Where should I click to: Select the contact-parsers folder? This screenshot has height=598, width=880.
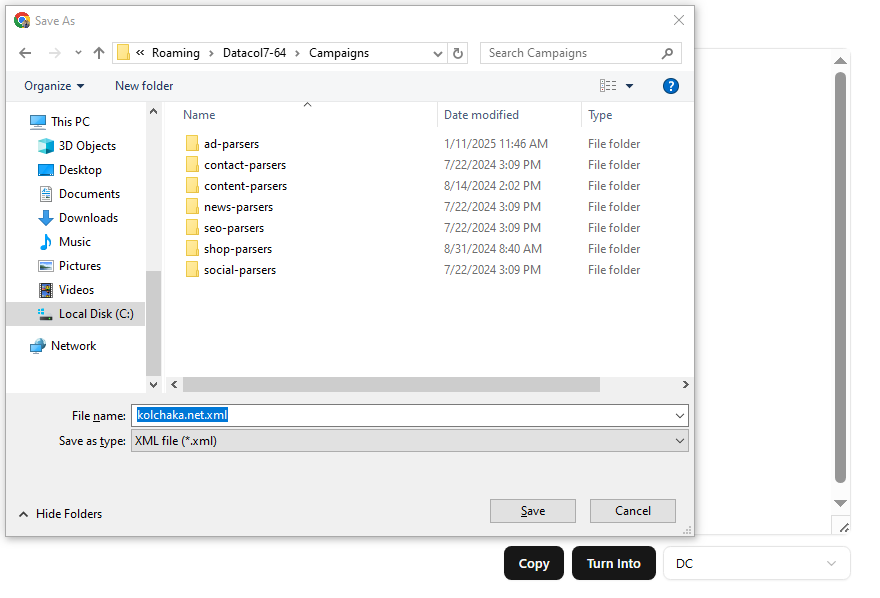(x=245, y=165)
